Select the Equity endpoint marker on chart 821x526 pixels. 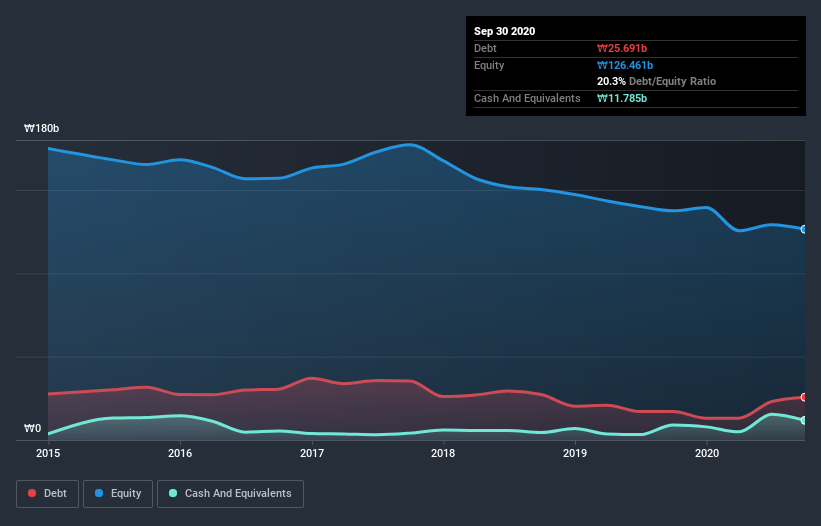(804, 229)
